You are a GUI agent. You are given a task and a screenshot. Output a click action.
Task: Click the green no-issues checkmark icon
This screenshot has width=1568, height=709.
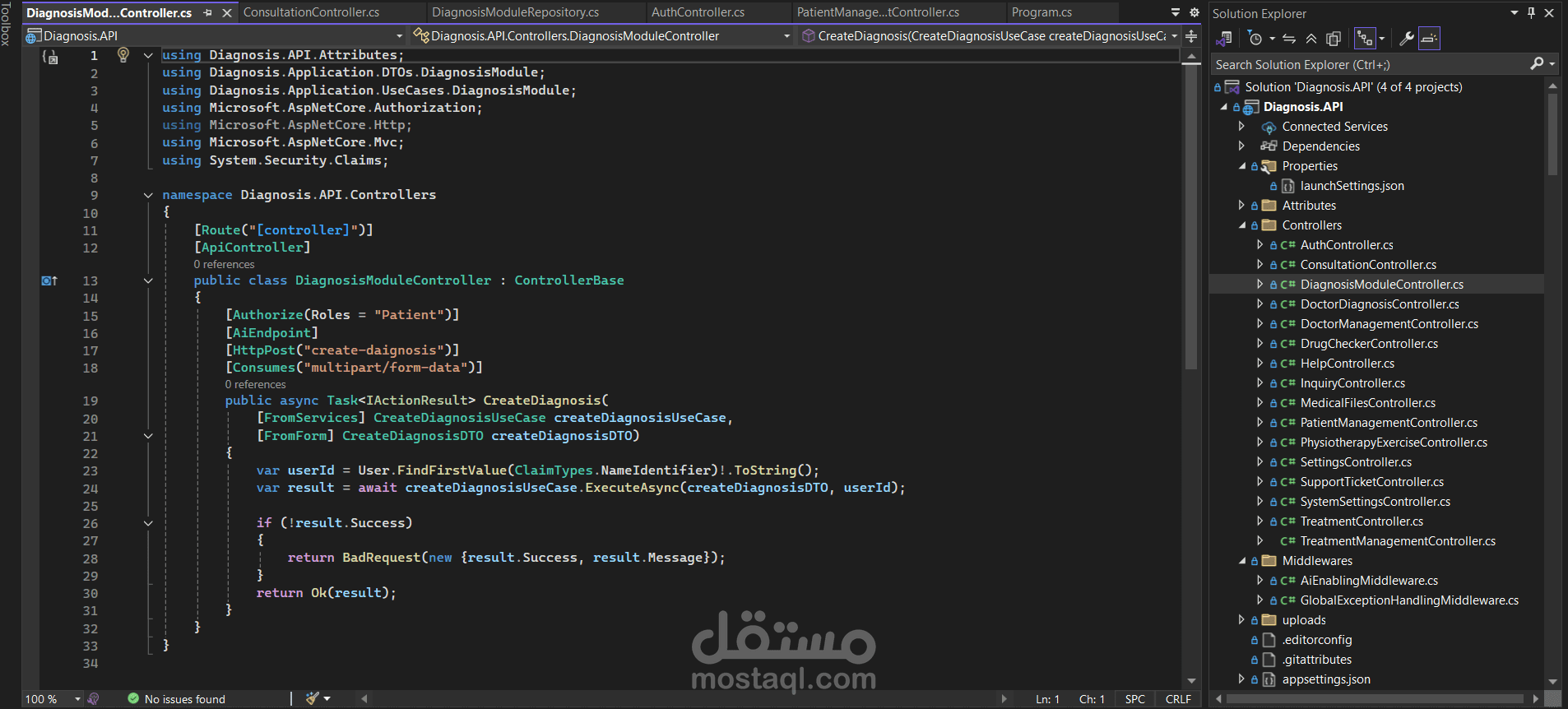coord(133,698)
